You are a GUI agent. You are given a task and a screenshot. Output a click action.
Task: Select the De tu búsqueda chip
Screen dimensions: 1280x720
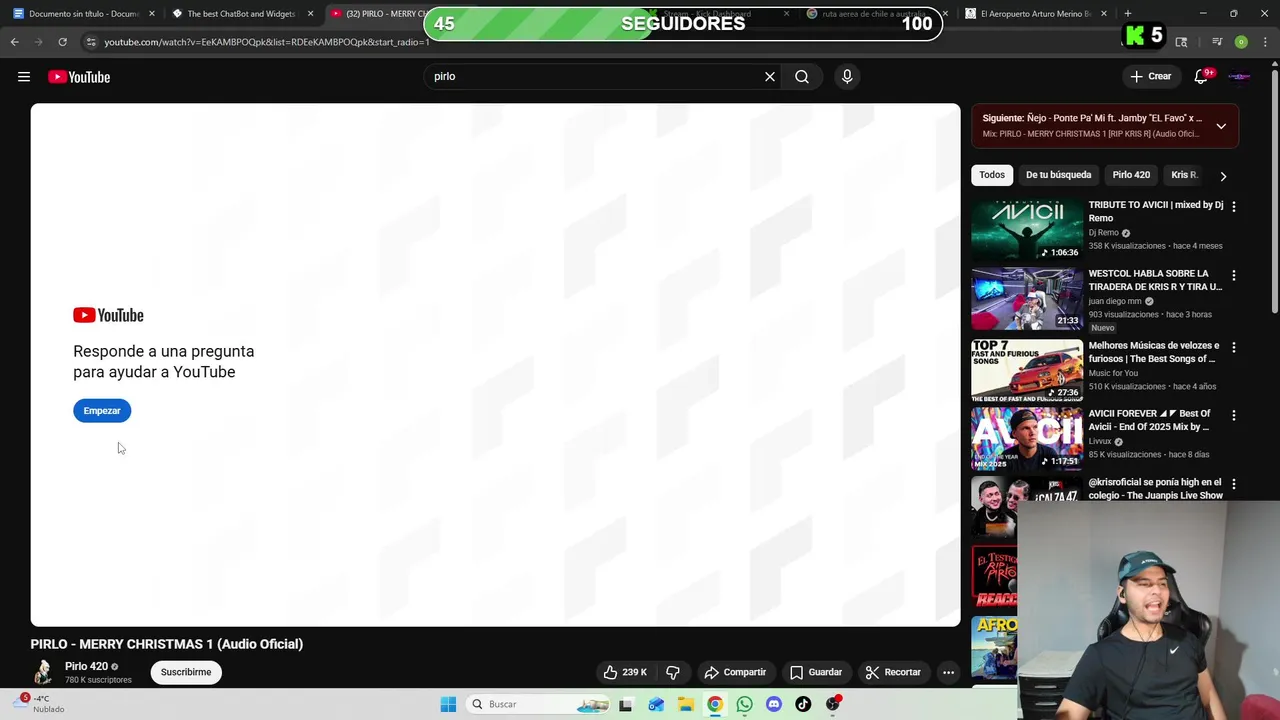(1058, 175)
